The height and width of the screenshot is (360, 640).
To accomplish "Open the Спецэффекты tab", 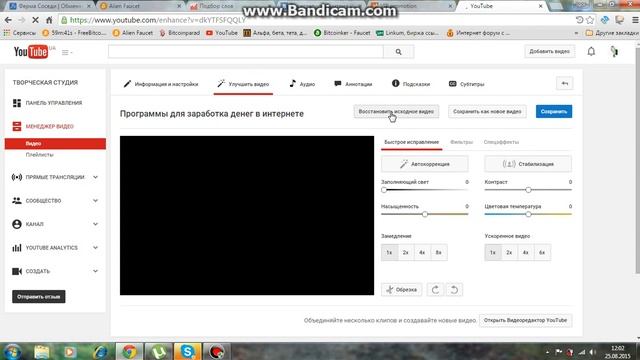I will click(x=501, y=142).
